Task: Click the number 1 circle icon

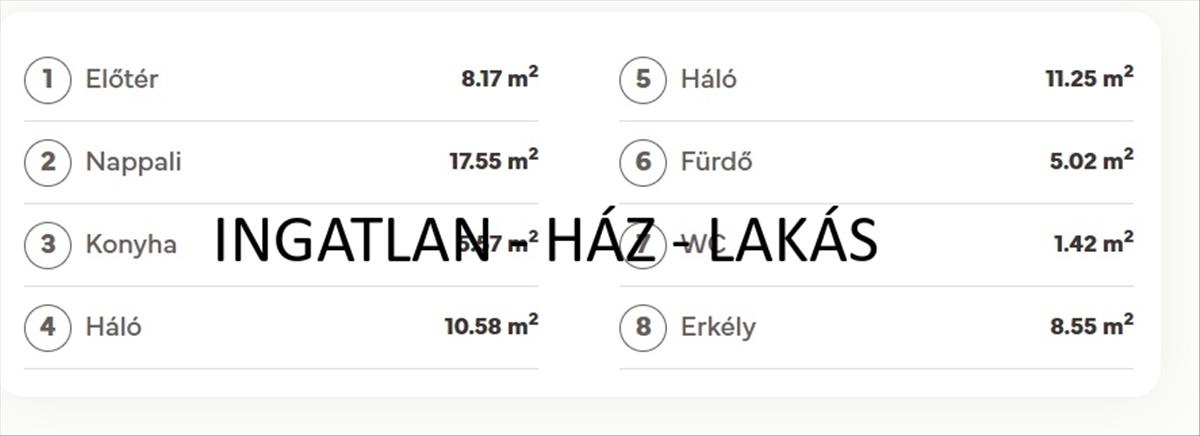Action: pos(48,79)
